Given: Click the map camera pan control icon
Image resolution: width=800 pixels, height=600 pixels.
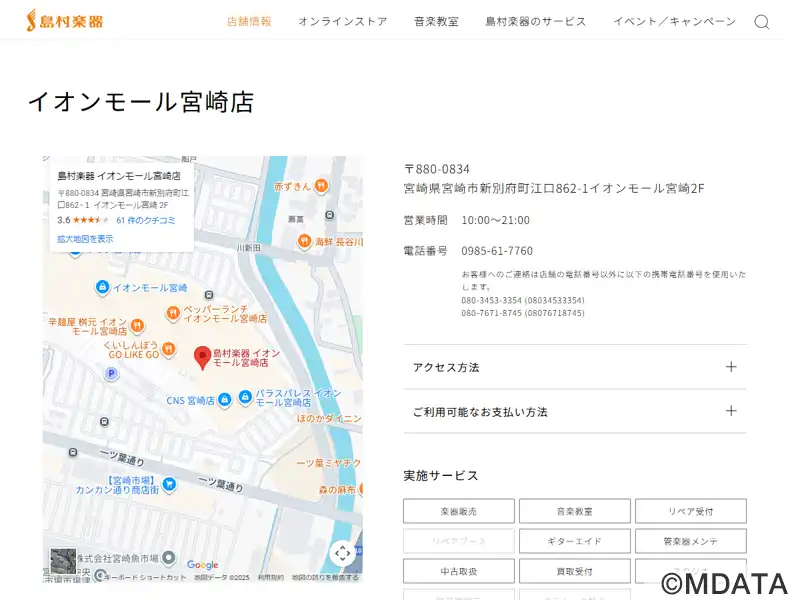Looking at the screenshot, I should coord(342,553).
